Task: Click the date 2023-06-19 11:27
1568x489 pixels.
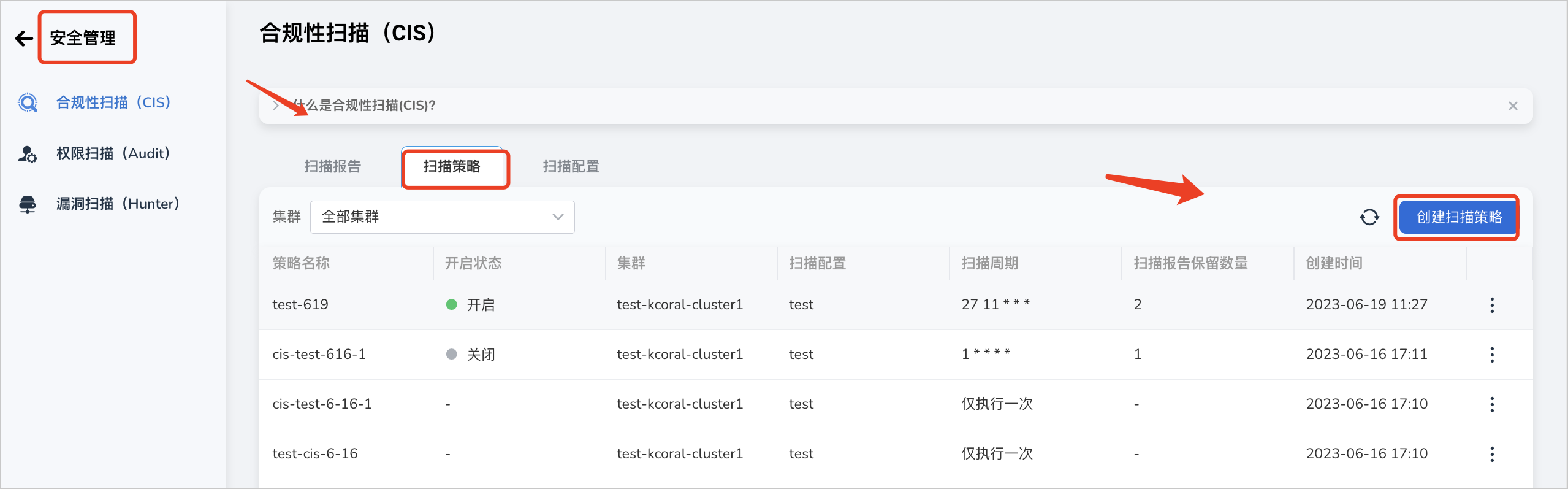Action: pos(1367,304)
